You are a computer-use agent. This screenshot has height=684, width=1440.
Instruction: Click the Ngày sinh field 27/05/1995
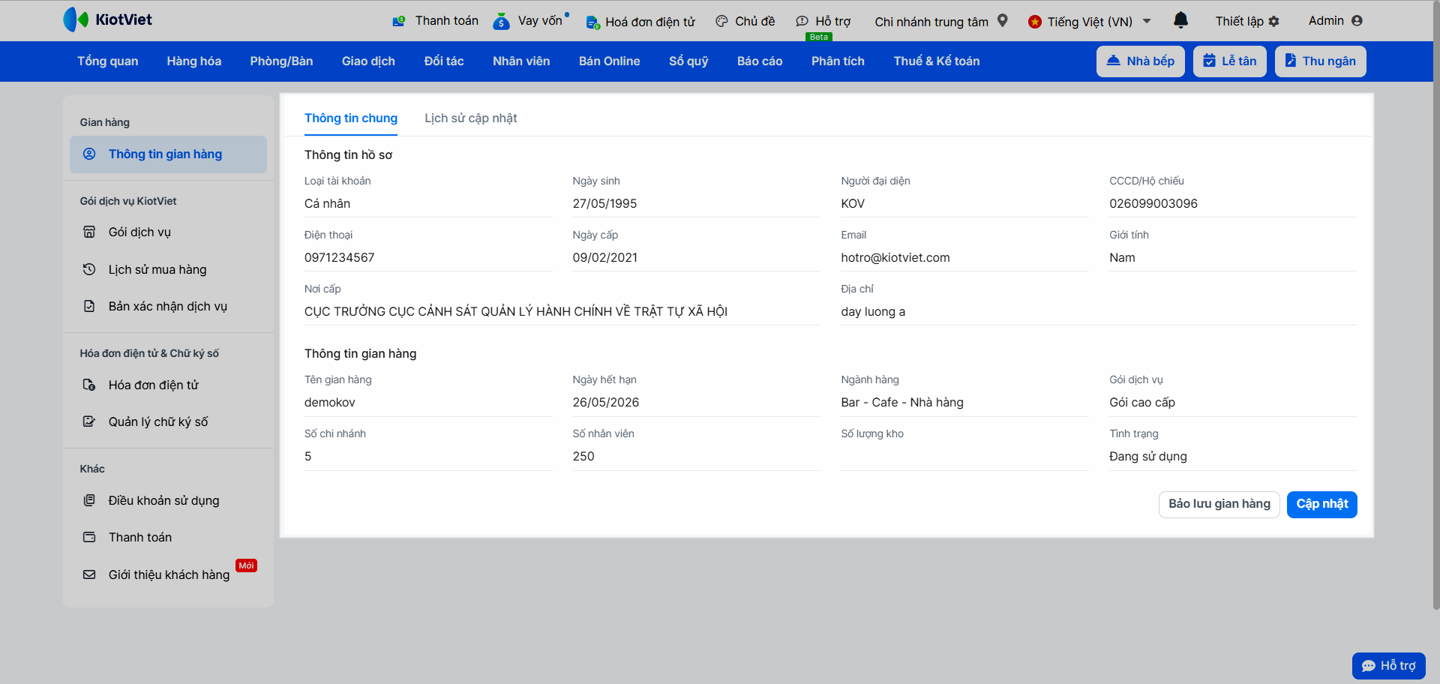click(x=696, y=204)
